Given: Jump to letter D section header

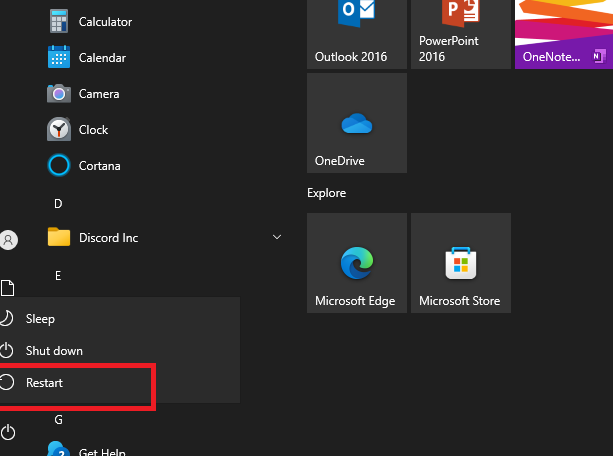Looking at the screenshot, I should 58,204.
